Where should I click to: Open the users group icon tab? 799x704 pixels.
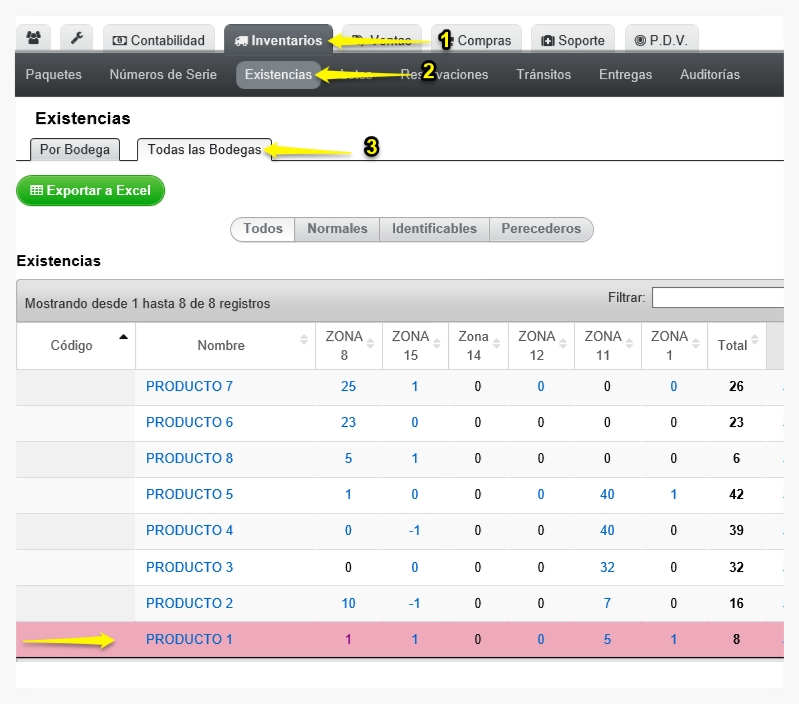click(x=34, y=38)
